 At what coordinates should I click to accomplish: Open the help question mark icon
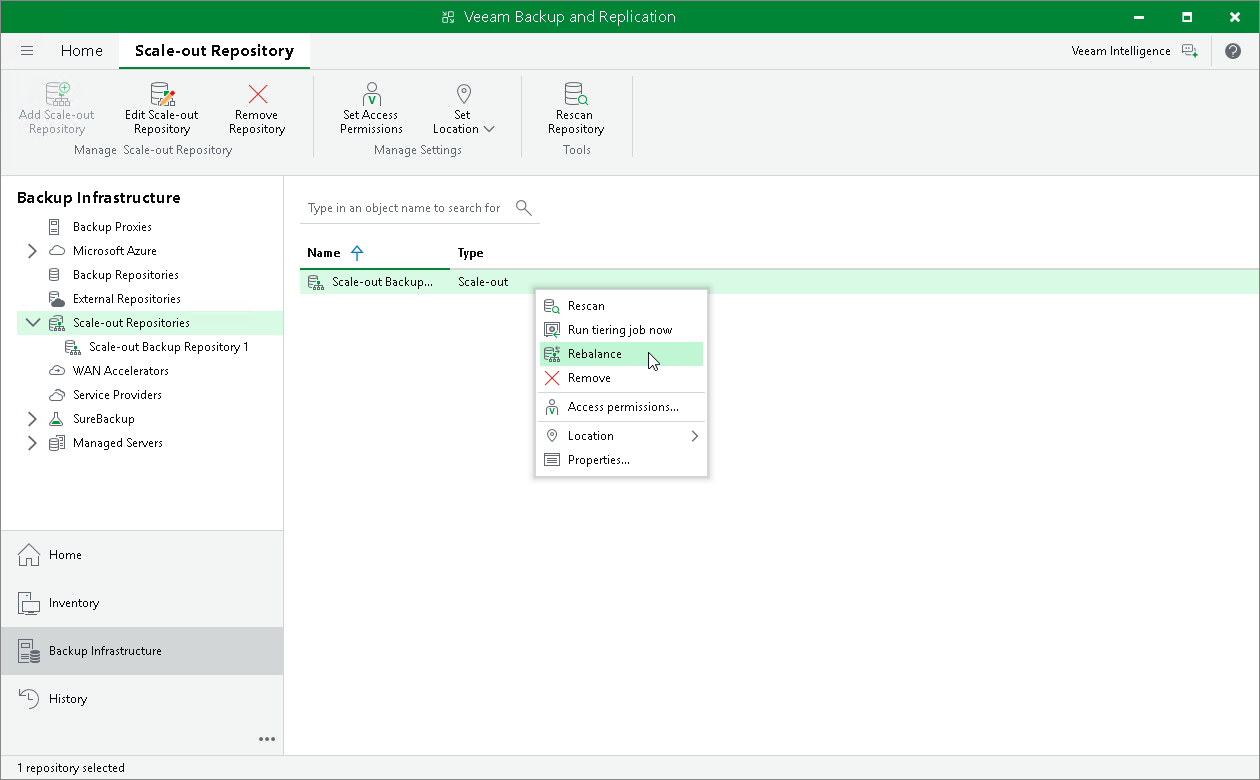pos(1232,51)
